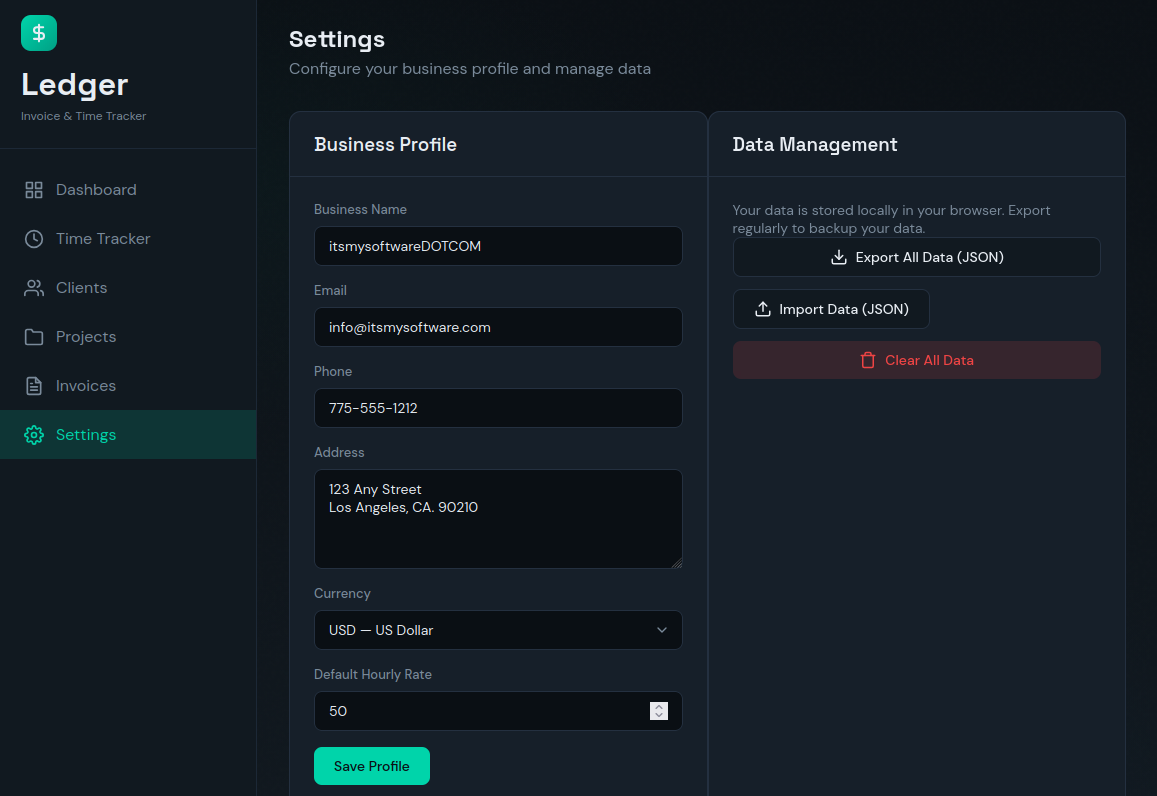Click the red Clear All Data button
The width and height of the screenshot is (1157, 796).
point(916,360)
